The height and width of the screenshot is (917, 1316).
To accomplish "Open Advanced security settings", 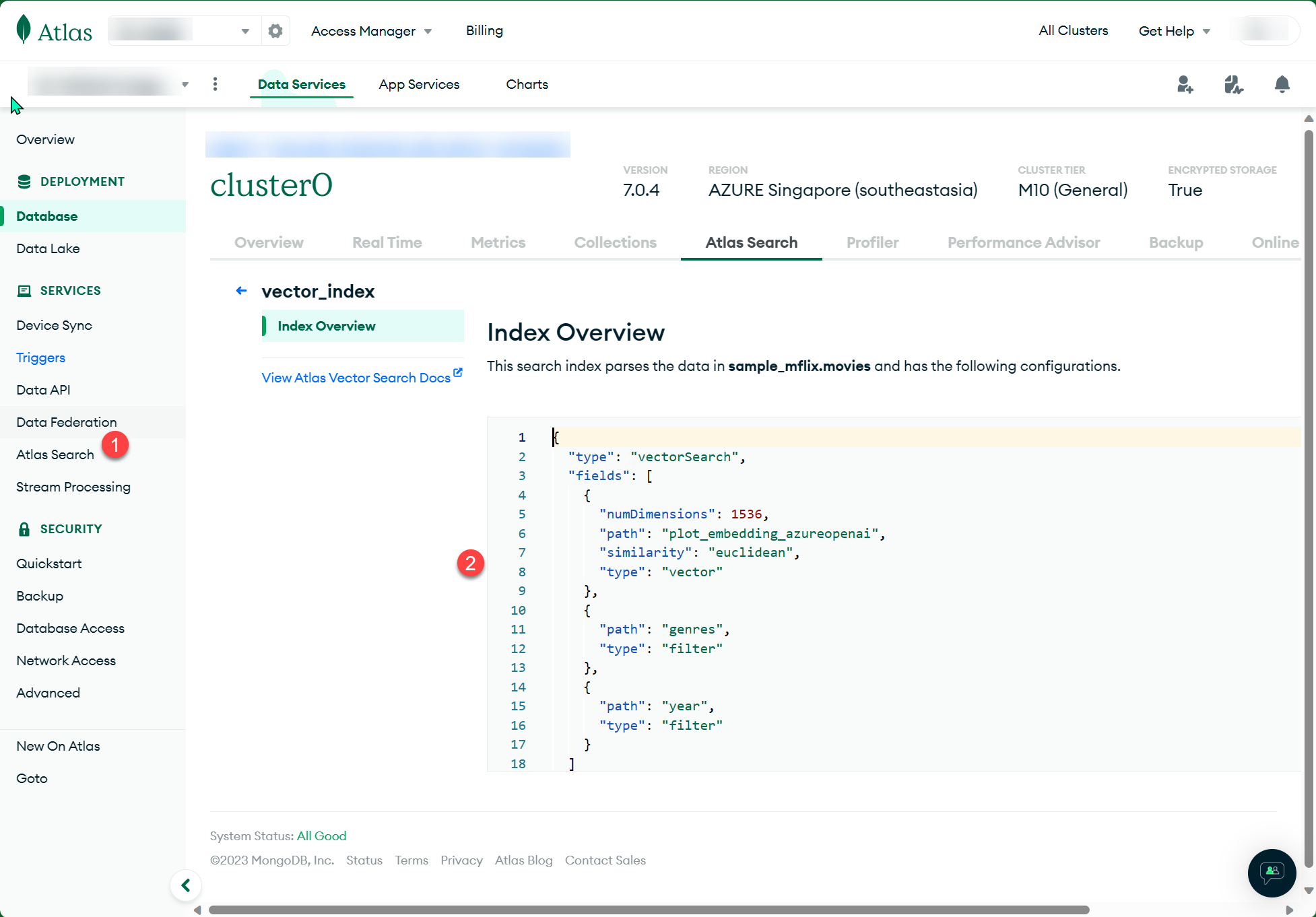I will [x=48, y=693].
